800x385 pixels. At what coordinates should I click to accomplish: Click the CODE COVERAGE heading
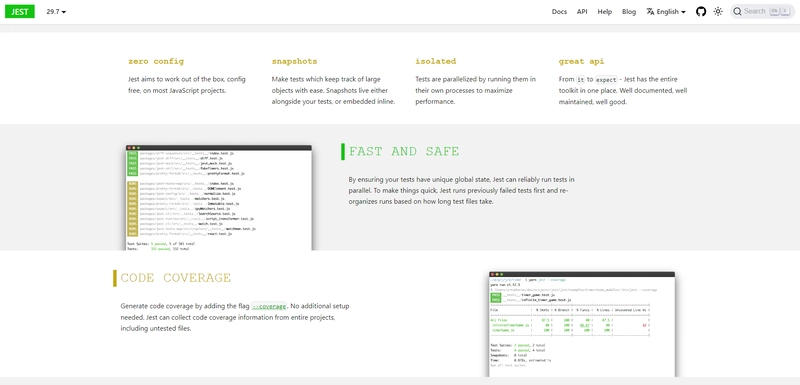tap(176, 278)
